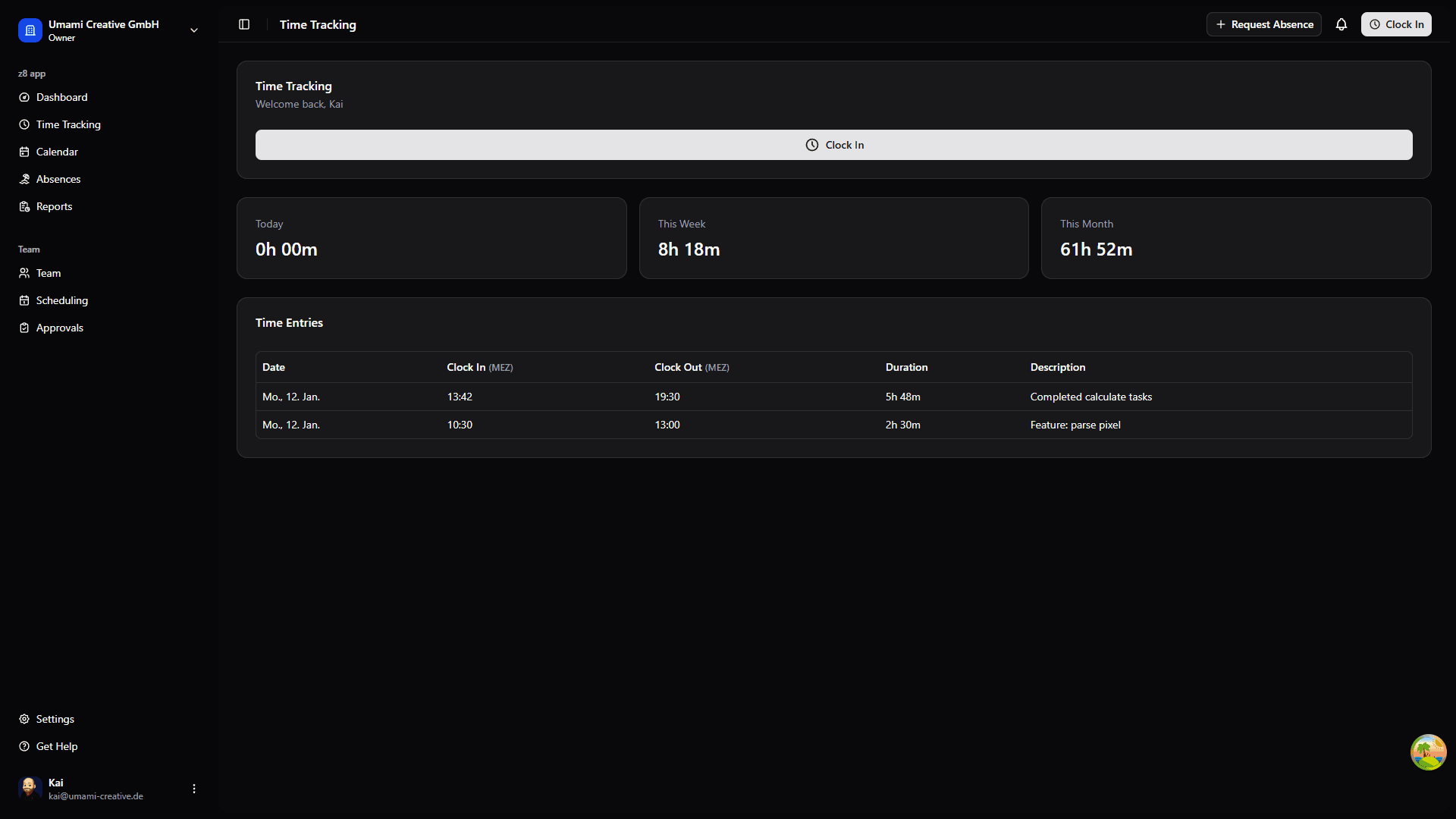Open the Scheduling page

[61, 300]
